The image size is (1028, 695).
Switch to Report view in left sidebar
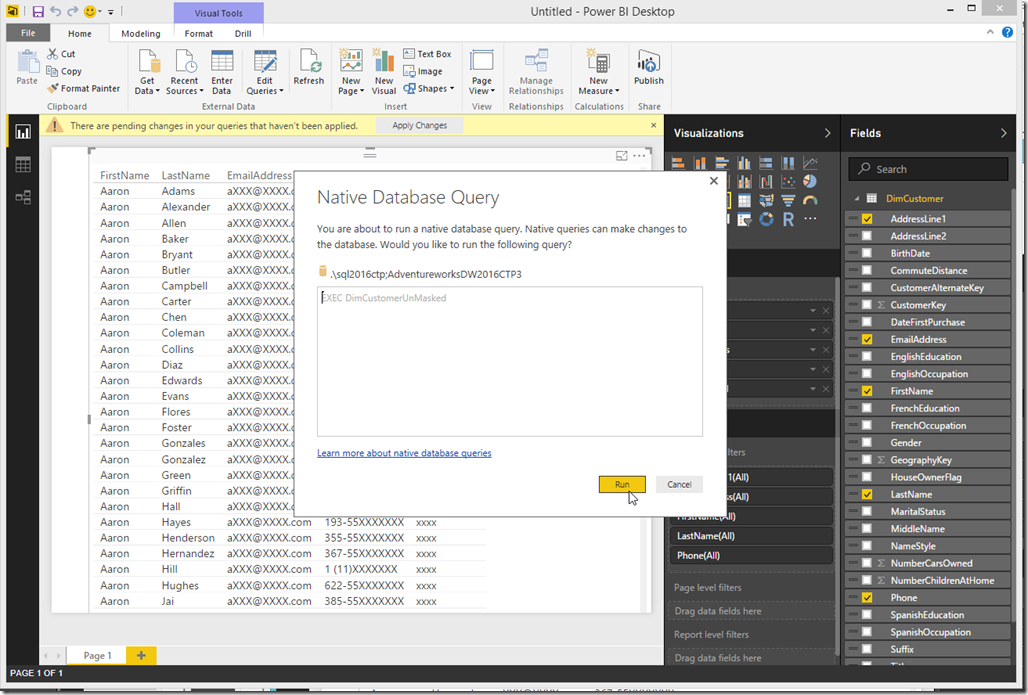click(23, 132)
